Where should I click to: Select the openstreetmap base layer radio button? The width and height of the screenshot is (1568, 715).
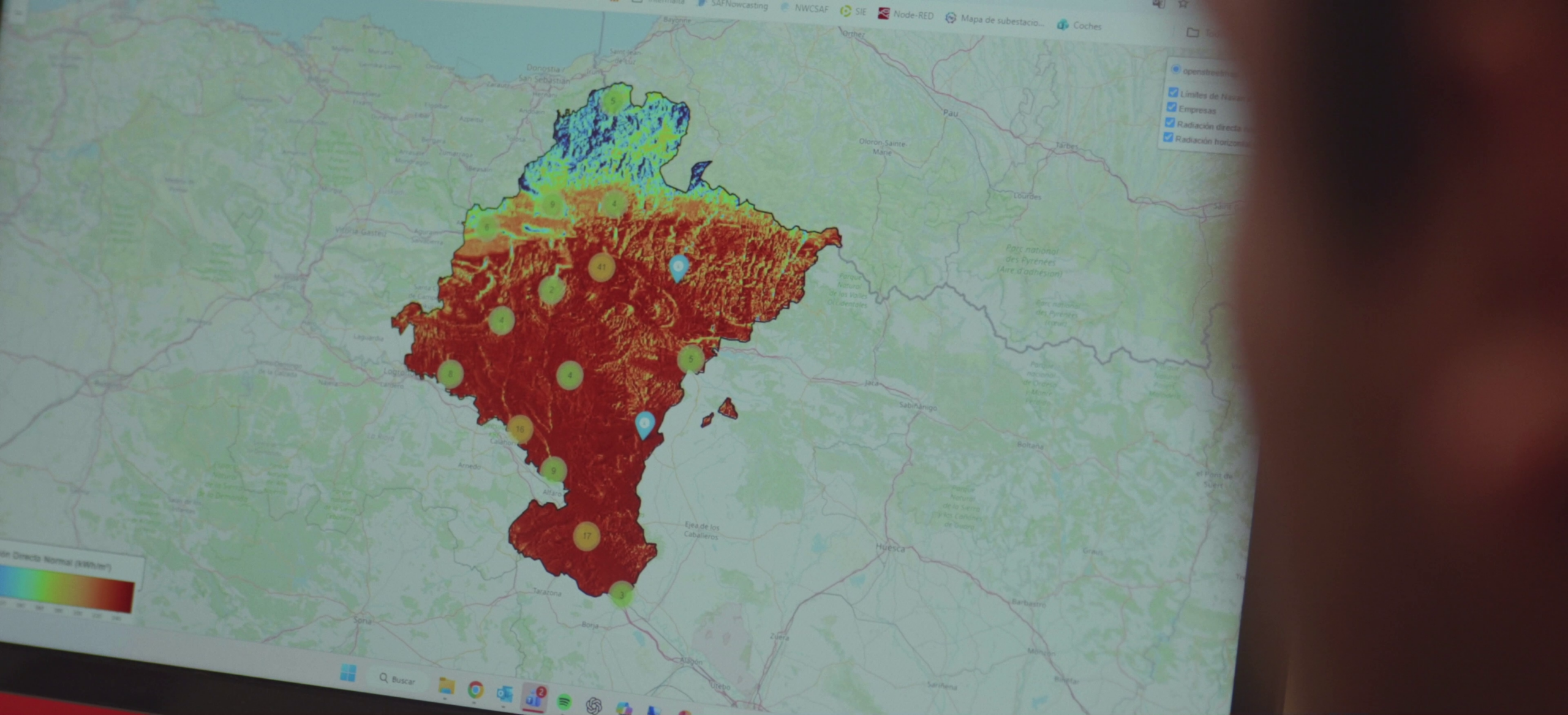(1175, 70)
